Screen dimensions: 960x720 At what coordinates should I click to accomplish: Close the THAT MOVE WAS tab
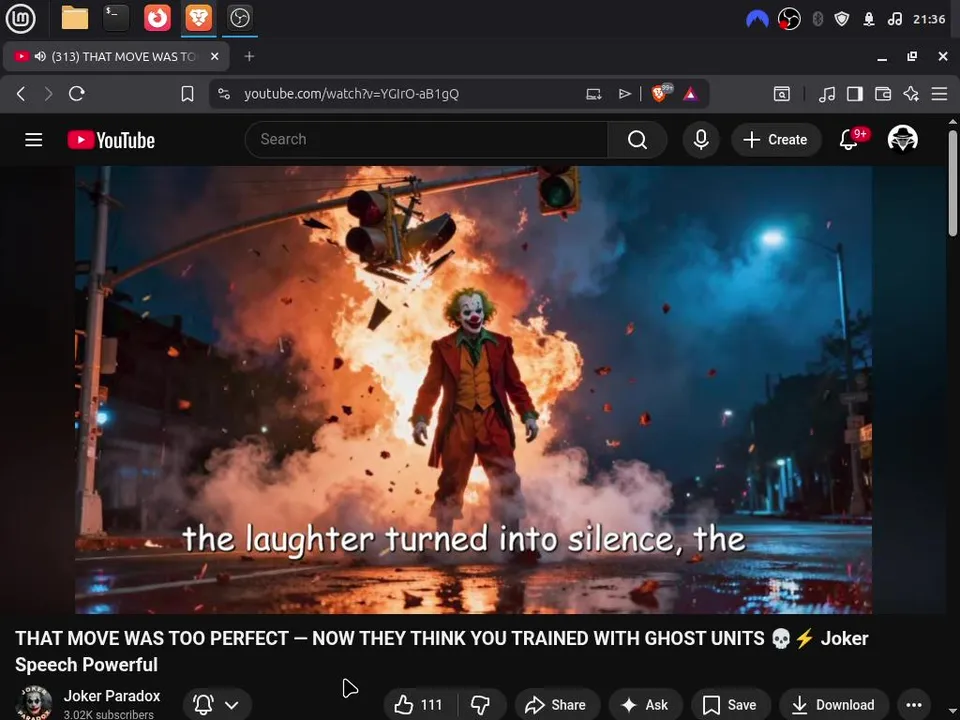click(x=214, y=56)
